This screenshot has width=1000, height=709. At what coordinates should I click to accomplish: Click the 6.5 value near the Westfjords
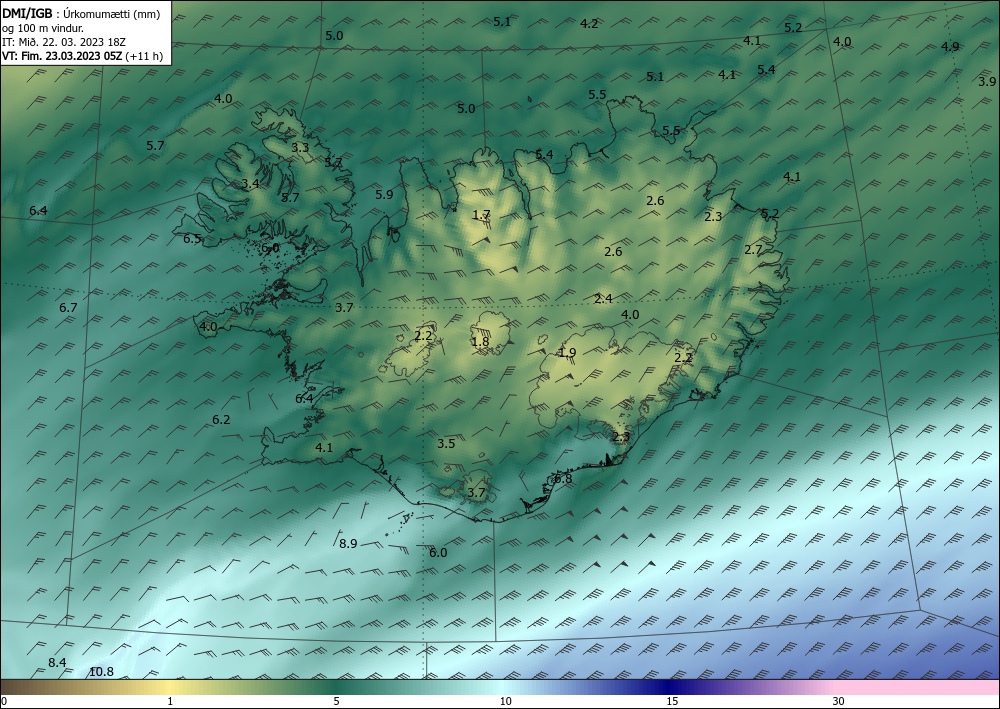(192, 239)
